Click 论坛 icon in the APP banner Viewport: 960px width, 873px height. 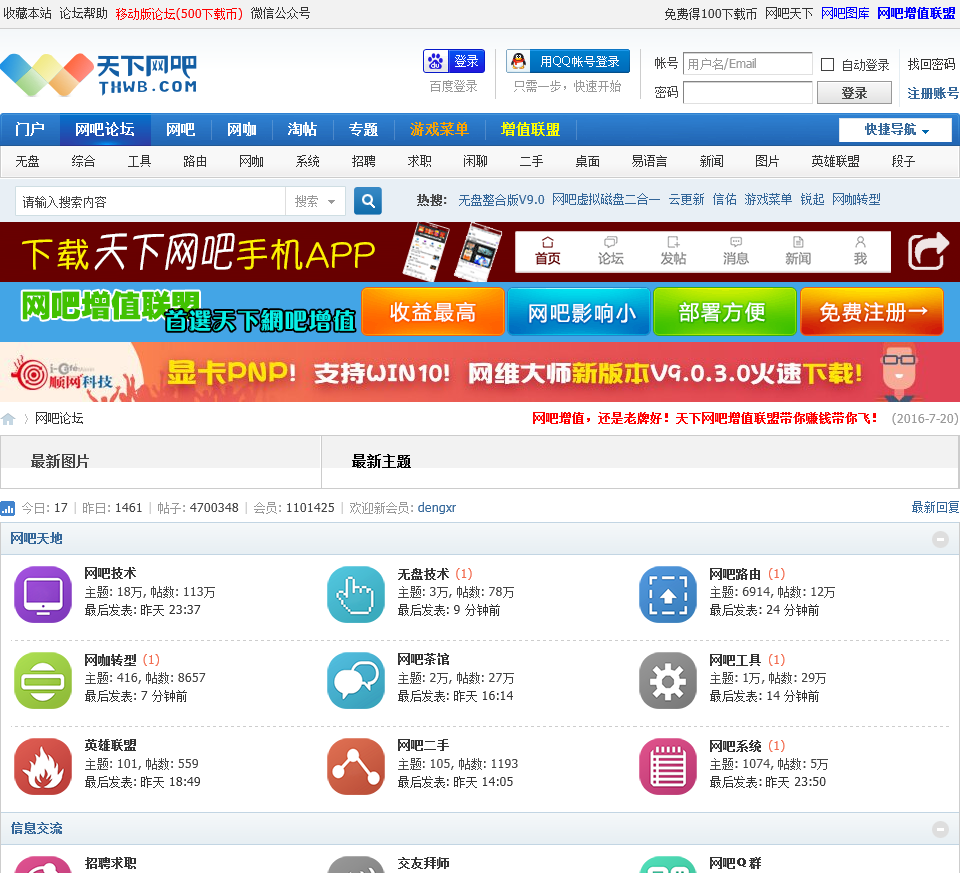click(610, 251)
